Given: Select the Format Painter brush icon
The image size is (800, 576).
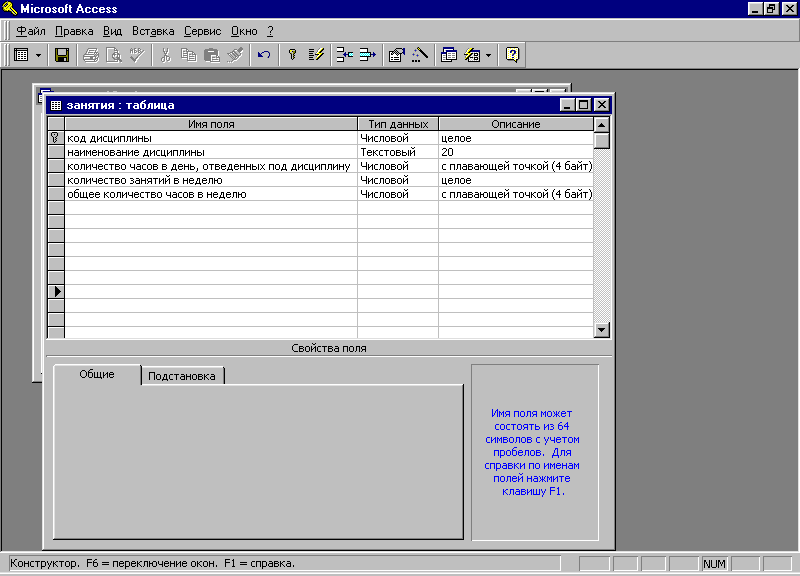Looking at the screenshot, I should 235,55.
